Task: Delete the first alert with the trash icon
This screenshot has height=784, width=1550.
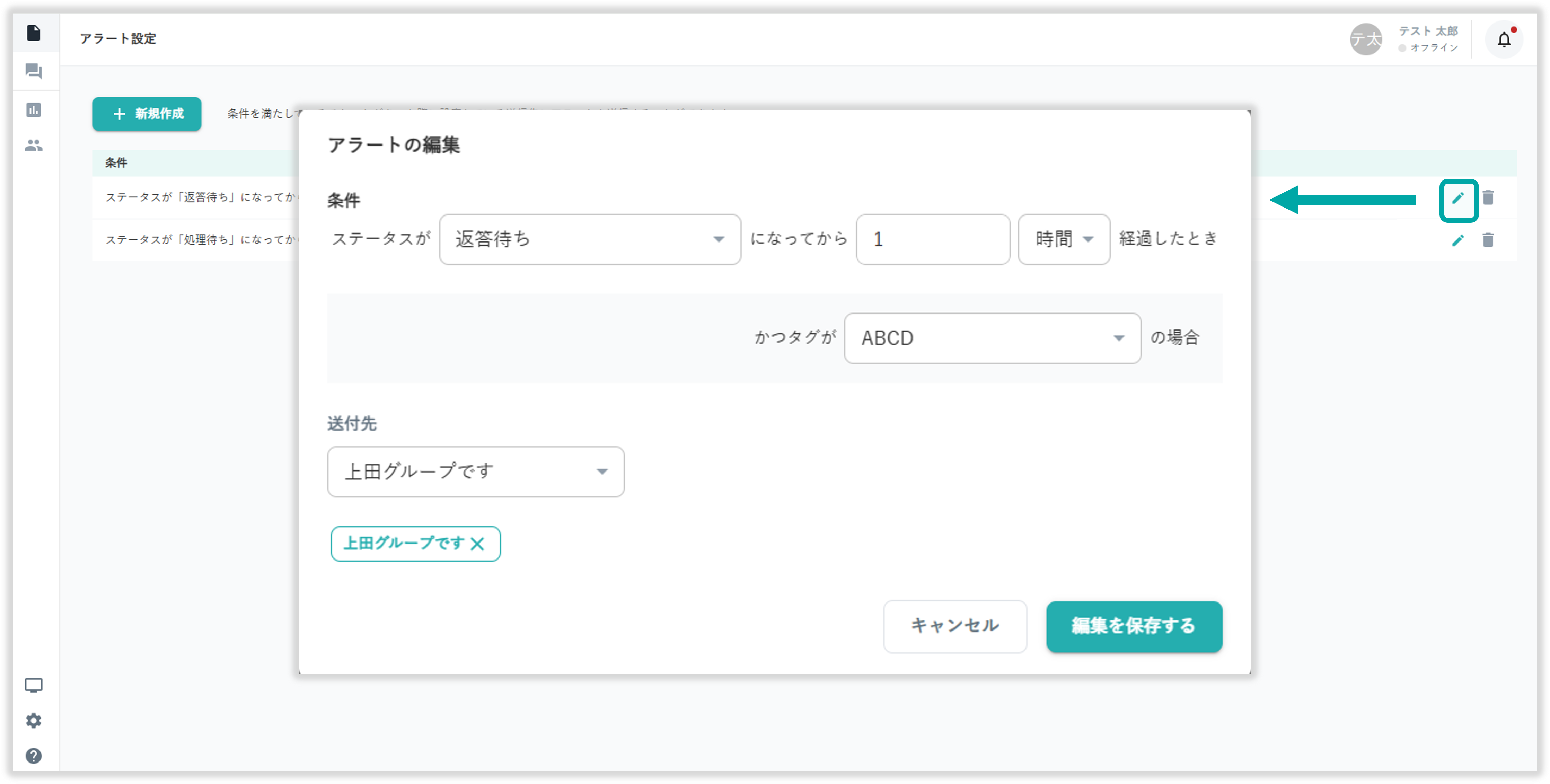Action: tap(1488, 198)
